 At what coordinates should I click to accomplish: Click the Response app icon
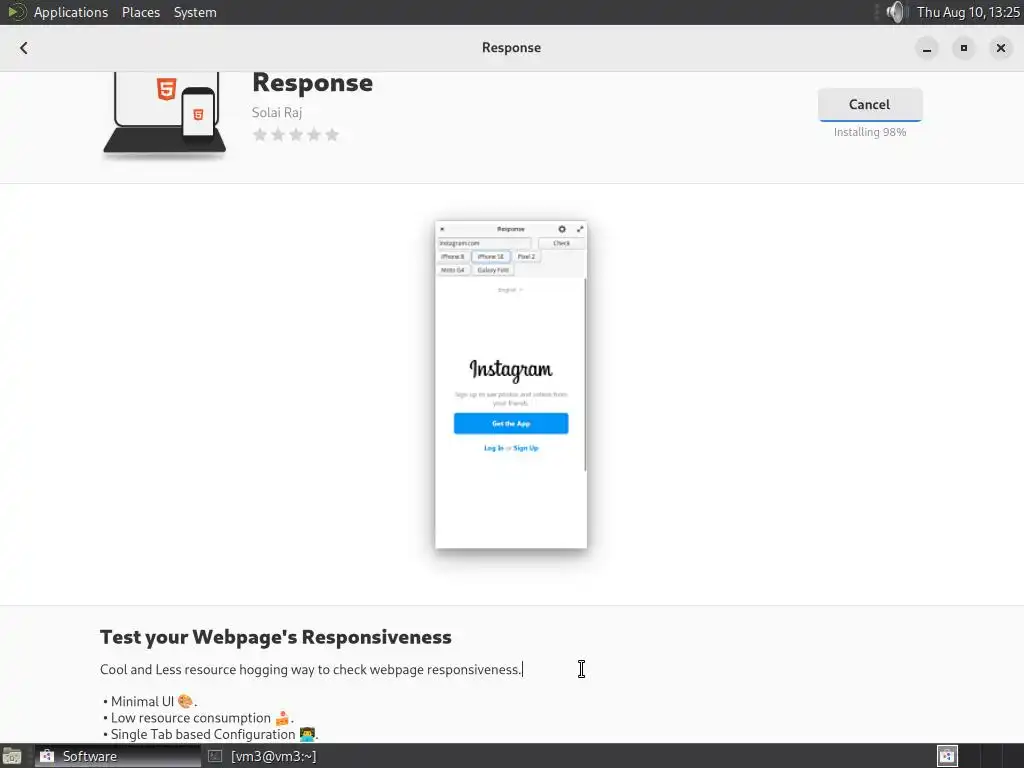pos(165,114)
